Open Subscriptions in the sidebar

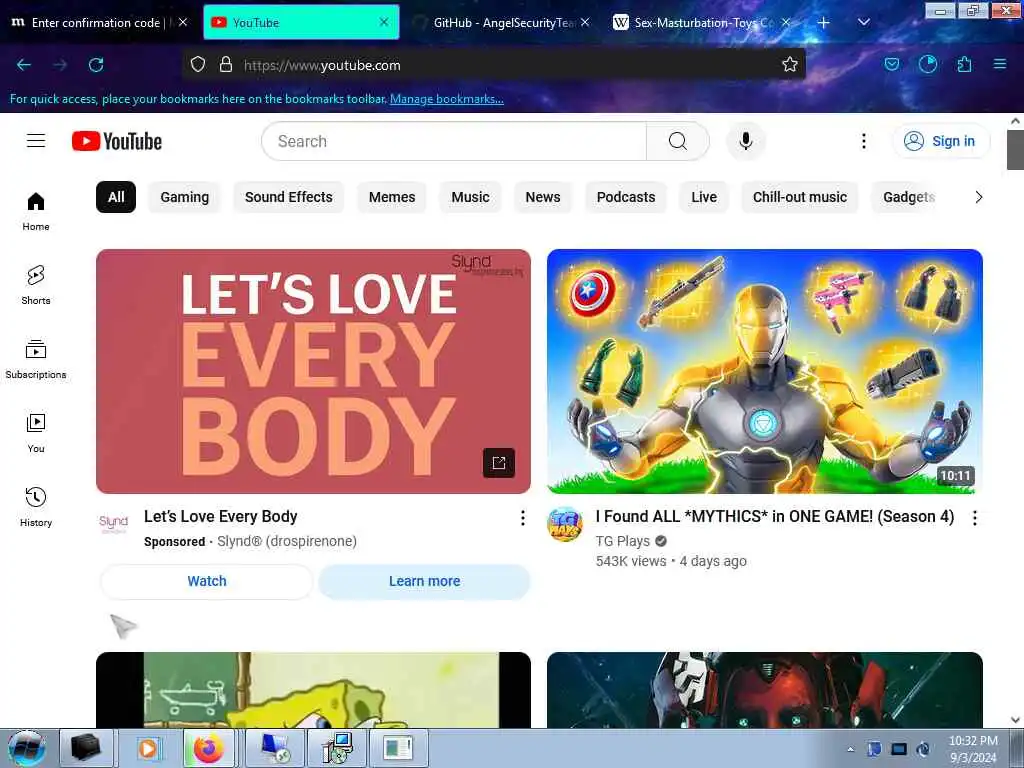(36, 359)
